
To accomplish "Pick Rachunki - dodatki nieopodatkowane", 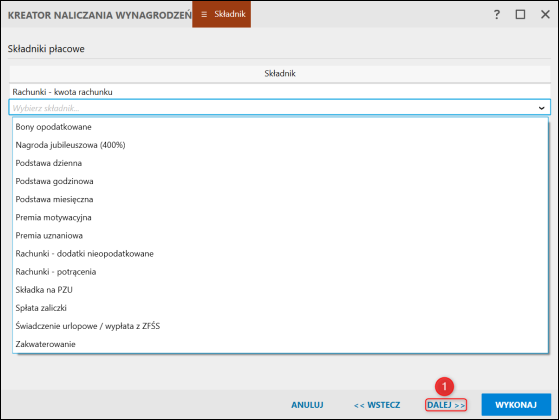I will [280, 254].
